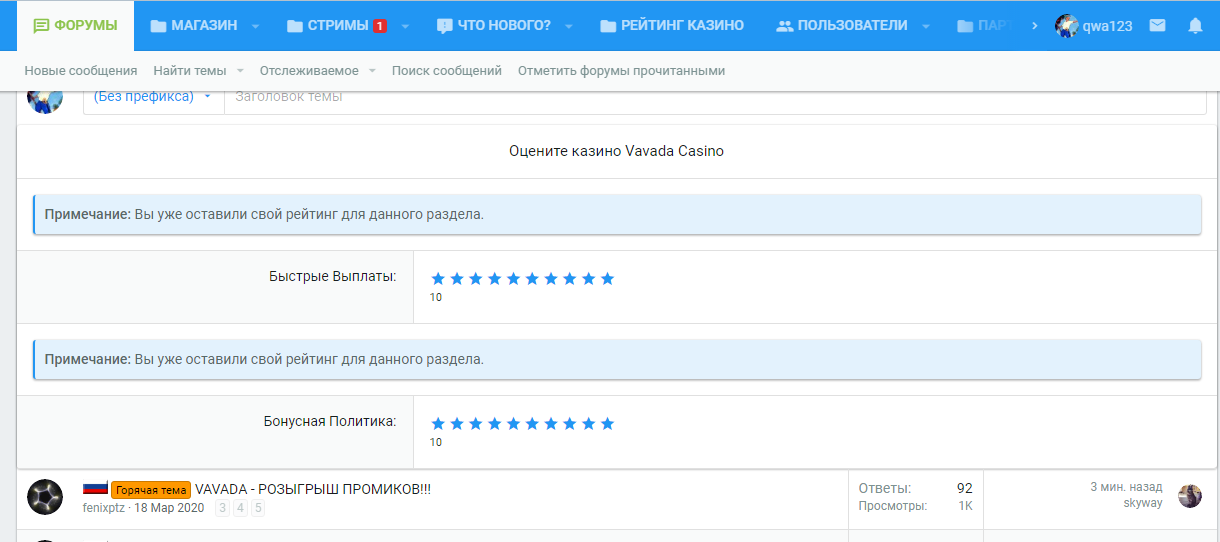Select tenth star in Быстрые Выплаты rating
Image resolution: width=1220 pixels, height=542 pixels.
coord(607,278)
